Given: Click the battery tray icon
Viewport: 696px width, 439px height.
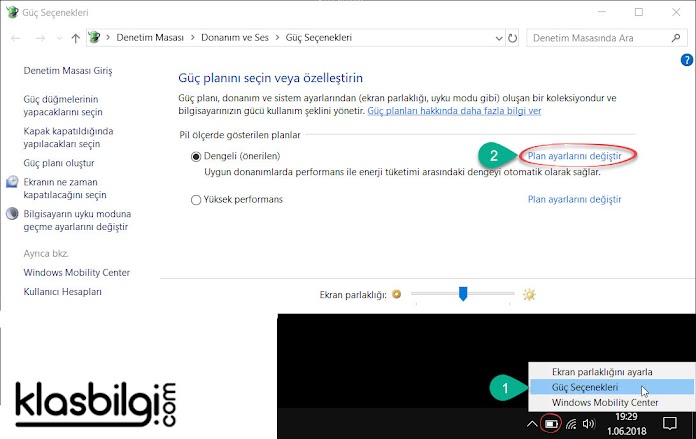Looking at the screenshot, I should (551, 424).
